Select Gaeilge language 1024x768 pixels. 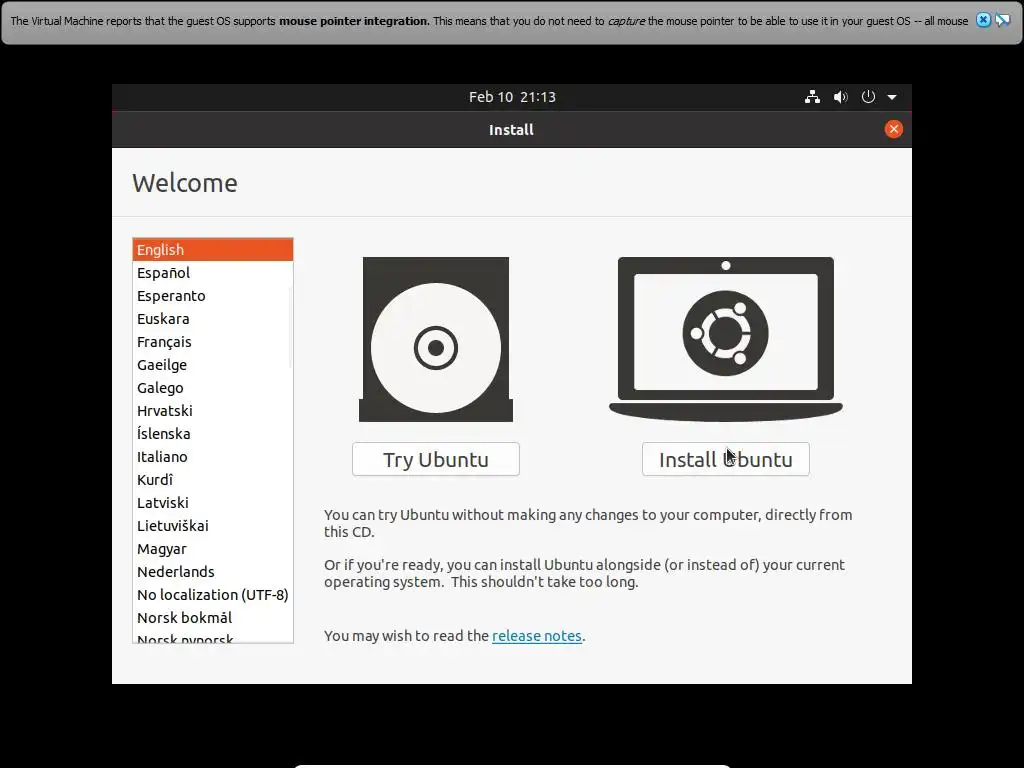213,364
